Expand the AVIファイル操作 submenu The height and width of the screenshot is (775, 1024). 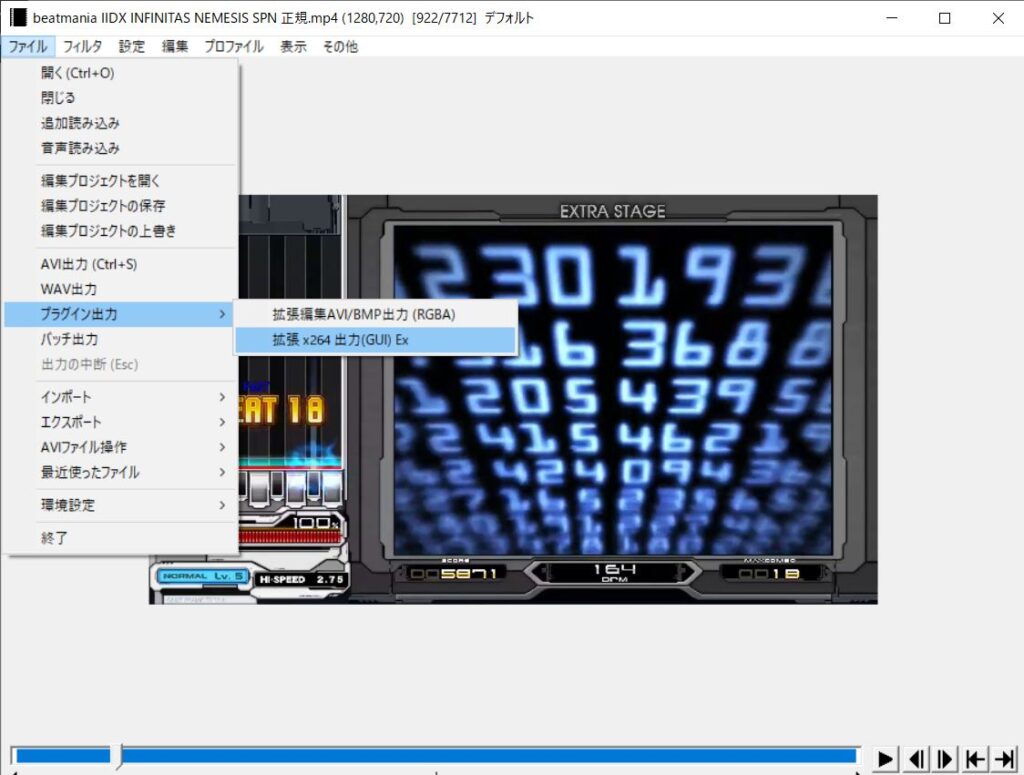tap(121, 447)
